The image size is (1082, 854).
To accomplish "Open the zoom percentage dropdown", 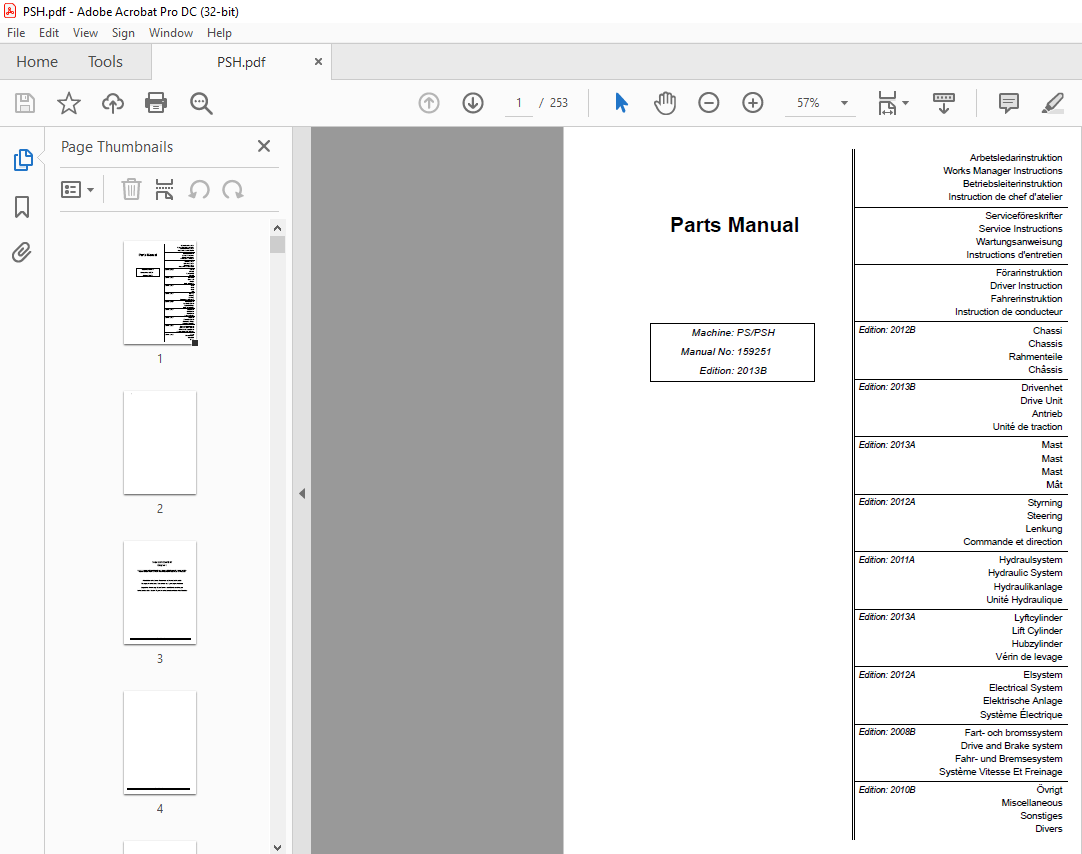I will 844,103.
